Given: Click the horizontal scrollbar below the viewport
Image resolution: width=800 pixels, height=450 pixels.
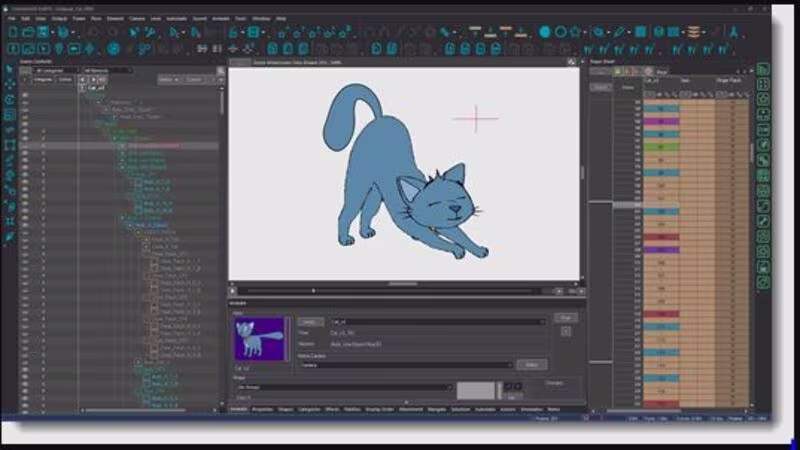Looking at the screenshot, I should 403,284.
